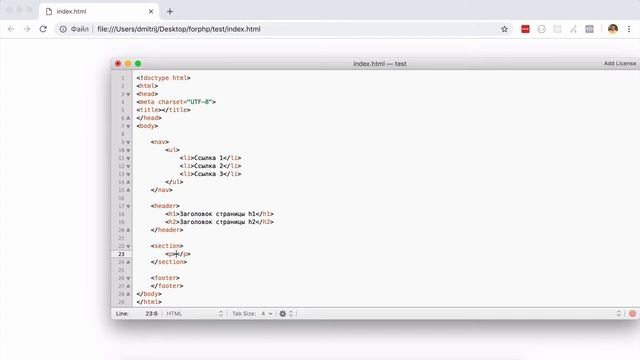
Task: Click the round circle extension icon in Chrome
Action: click(x=541, y=29)
